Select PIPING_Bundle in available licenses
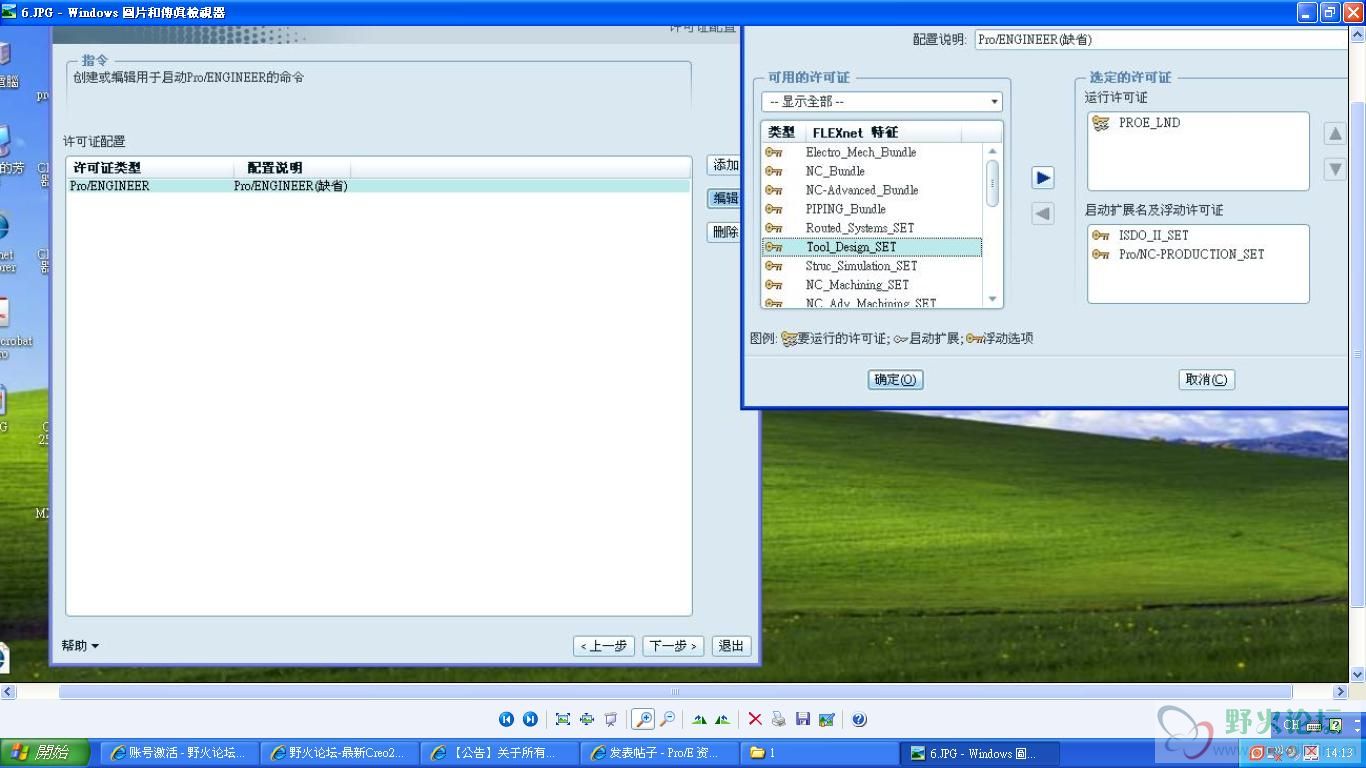Viewport: 1366px width, 768px height. 871,209
